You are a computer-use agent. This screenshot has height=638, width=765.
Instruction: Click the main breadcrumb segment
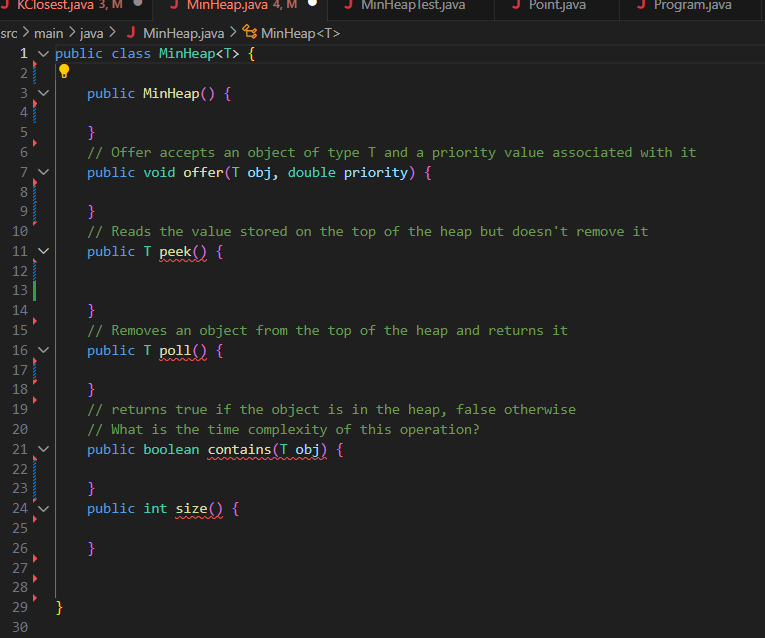48,33
